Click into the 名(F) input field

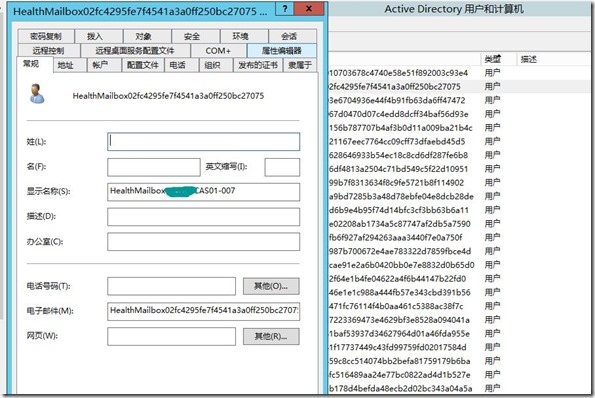point(154,167)
